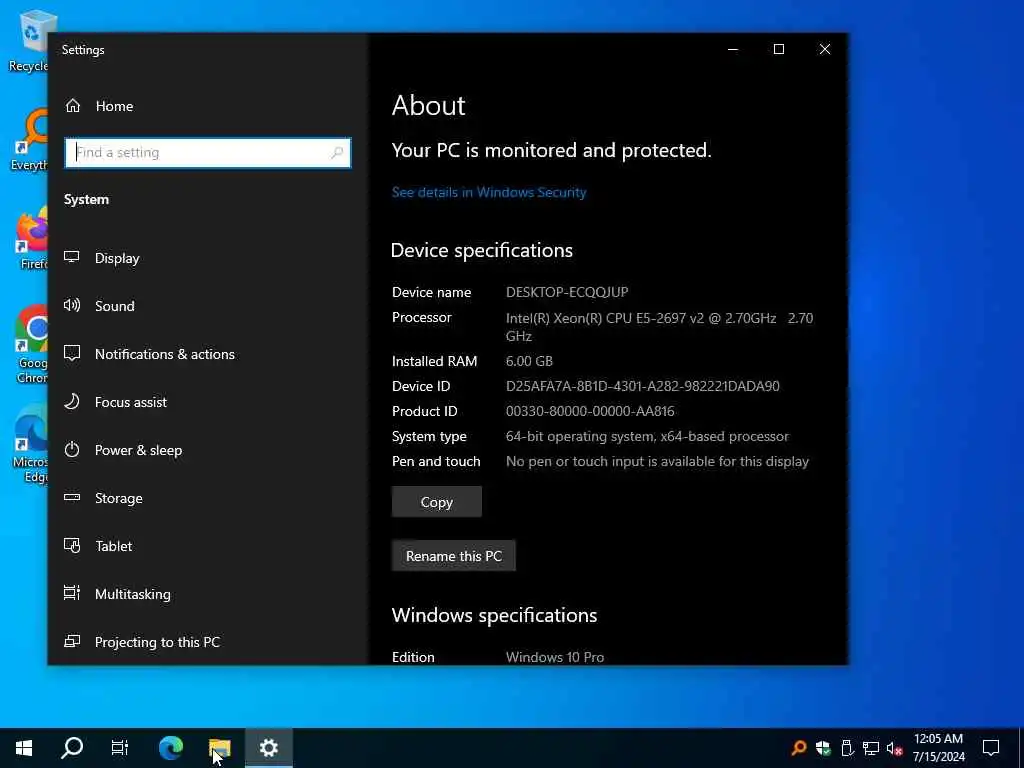Click the muted volume tray icon
The width and height of the screenshot is (1024, 768).
pos(895,748)
